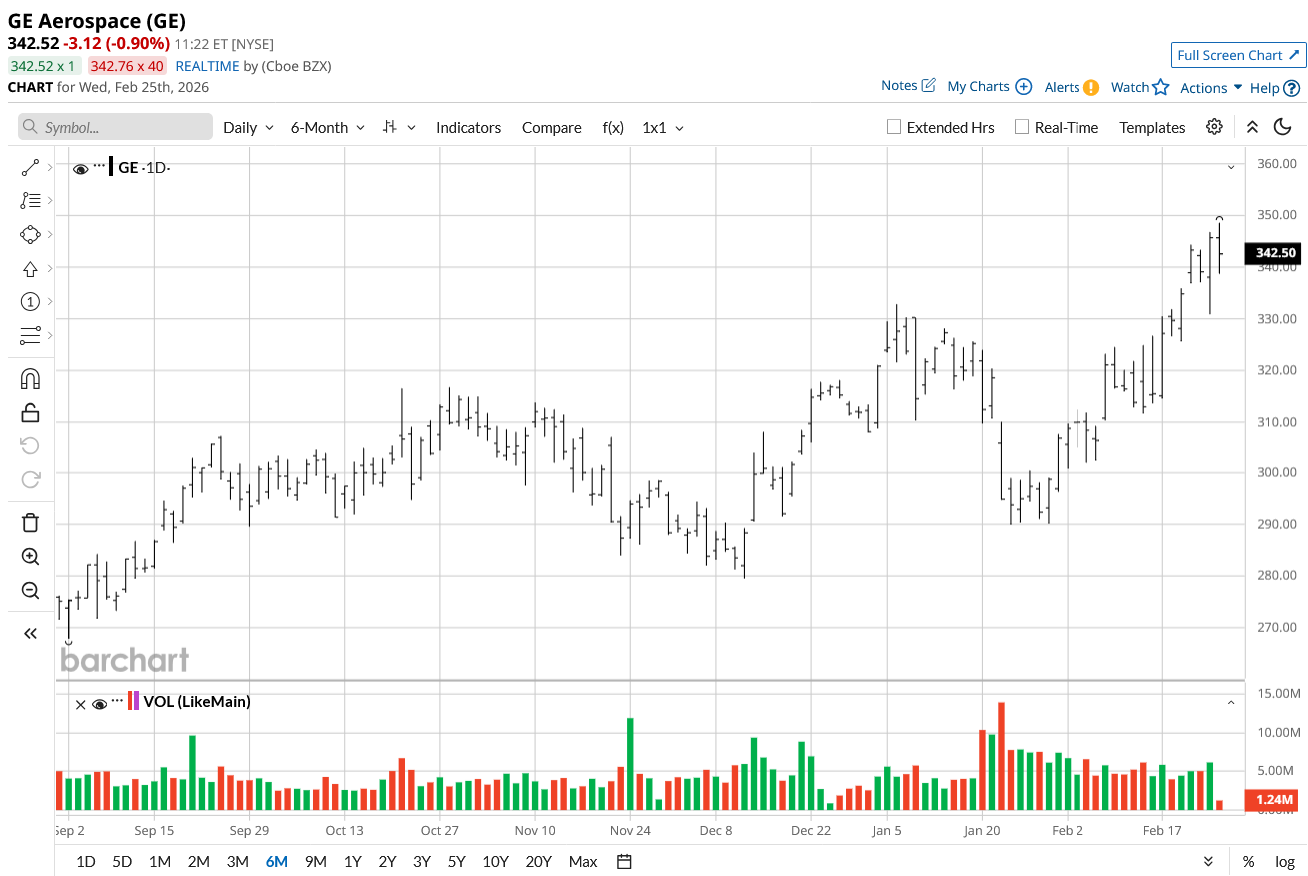Select the 20Y time range

538,861
